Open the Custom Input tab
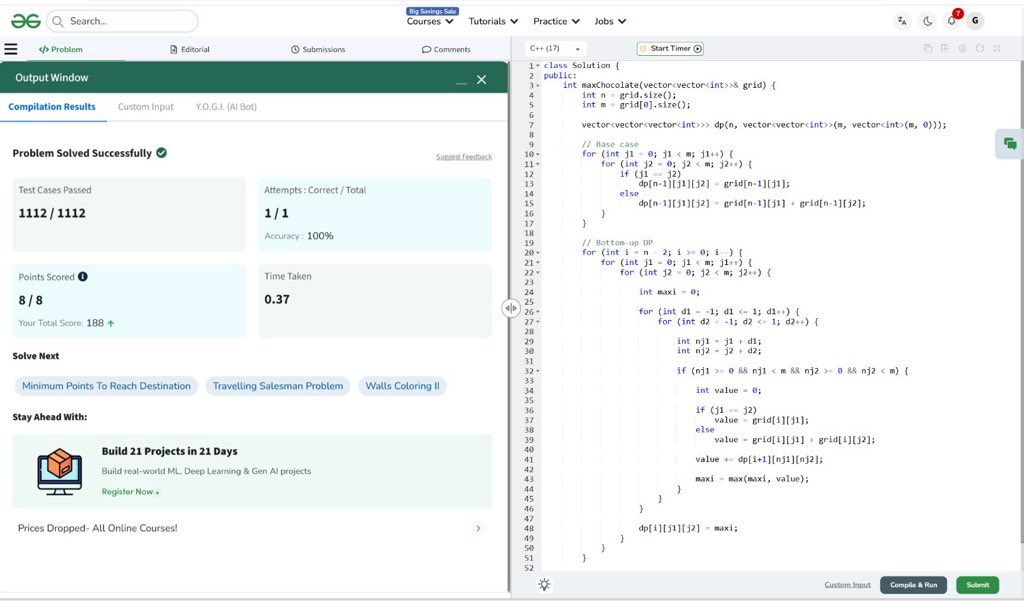This screenshot has width=1024, height=601. click(x=146, y=107)
